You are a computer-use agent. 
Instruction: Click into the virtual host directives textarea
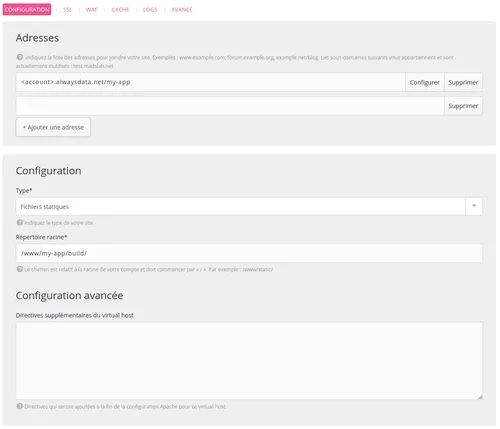coord(249,361)
